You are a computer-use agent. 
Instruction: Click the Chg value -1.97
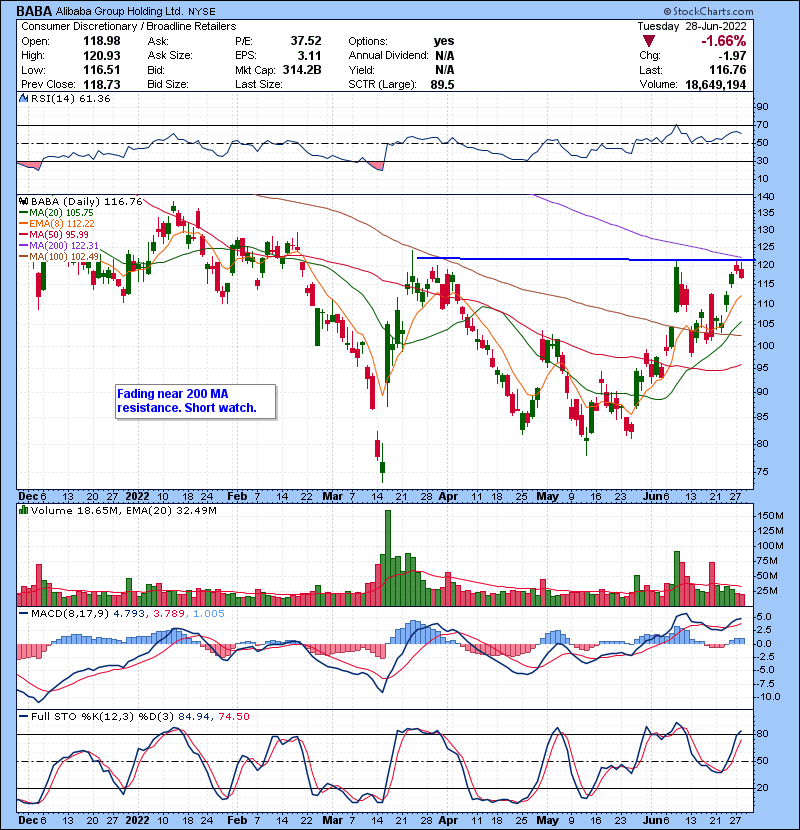pos(732,56)
